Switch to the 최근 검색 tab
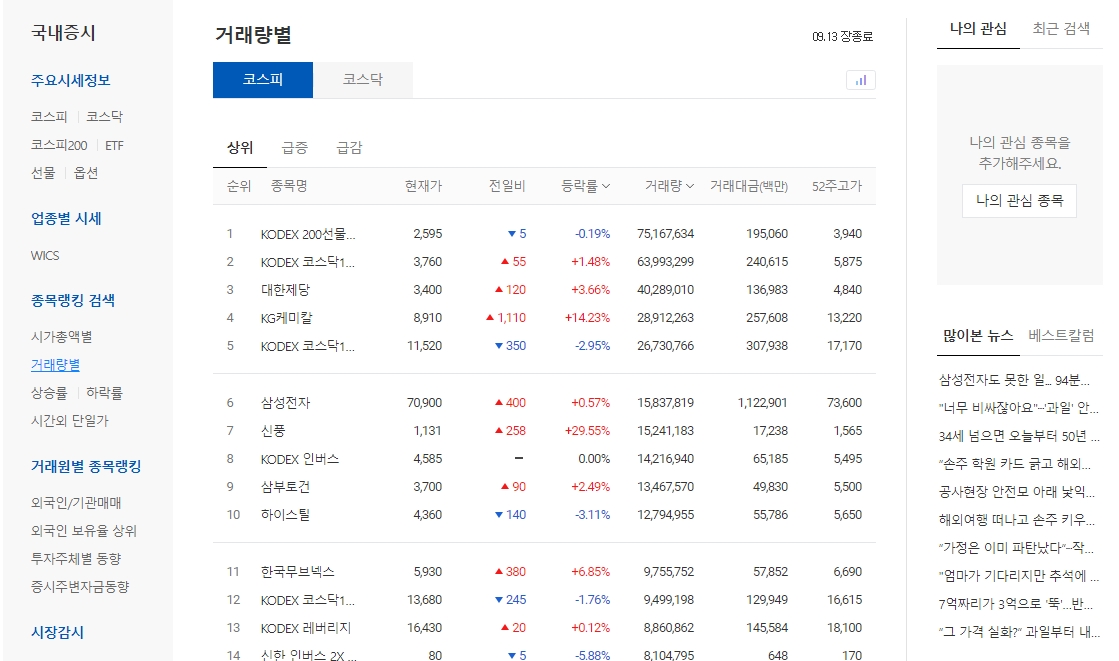 1060,29
